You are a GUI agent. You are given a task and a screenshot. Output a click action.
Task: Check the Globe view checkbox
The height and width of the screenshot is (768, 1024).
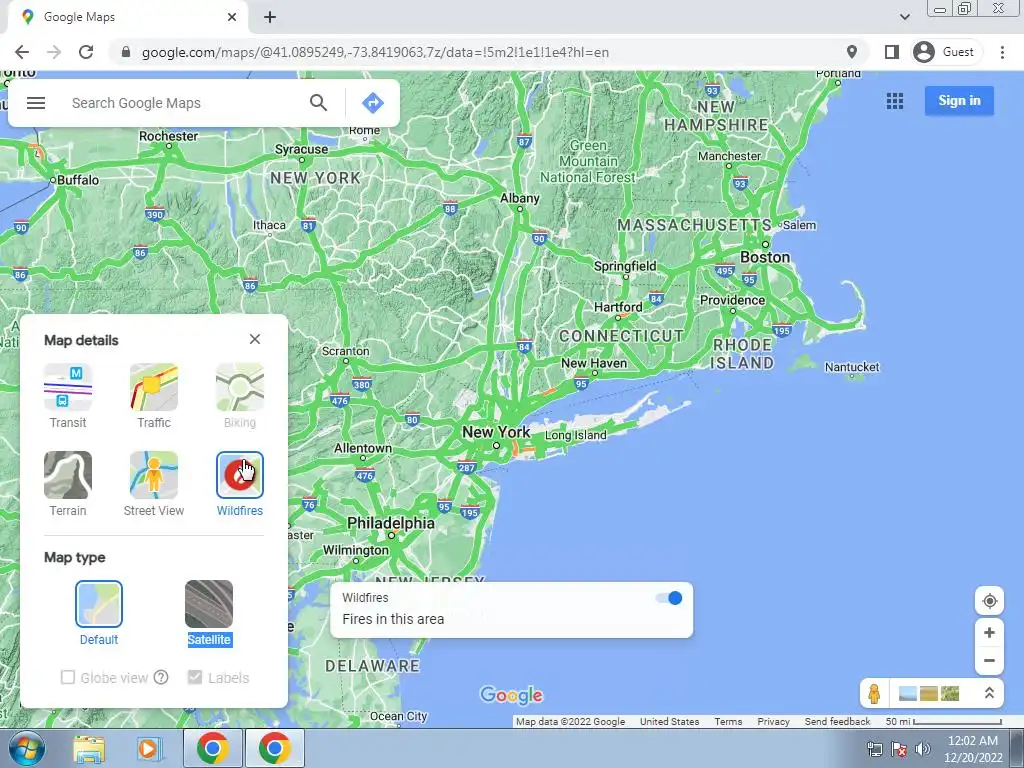pos(68,677)
